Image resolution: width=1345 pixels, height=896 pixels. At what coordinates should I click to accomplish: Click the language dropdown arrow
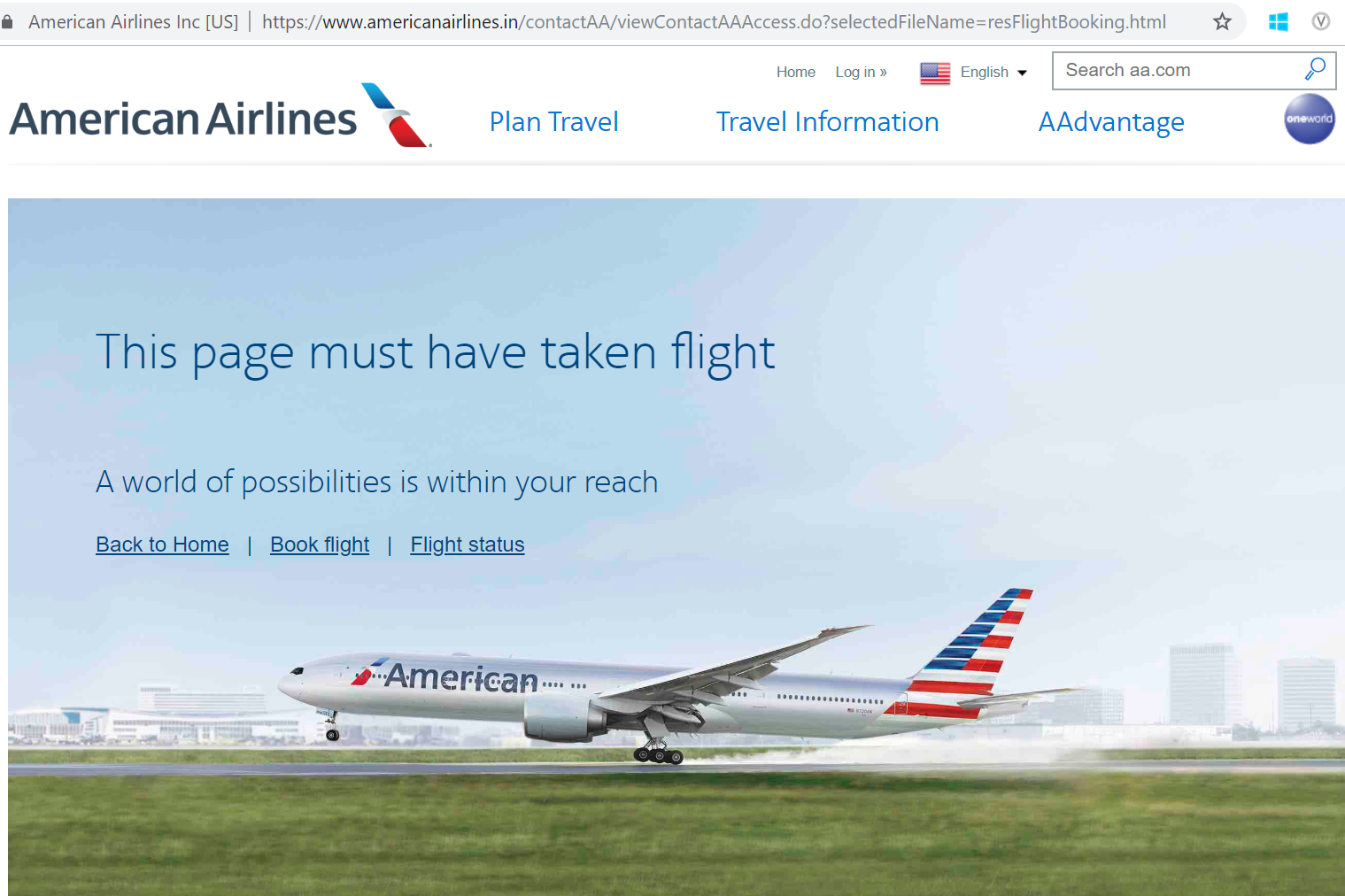[1022, 73]
